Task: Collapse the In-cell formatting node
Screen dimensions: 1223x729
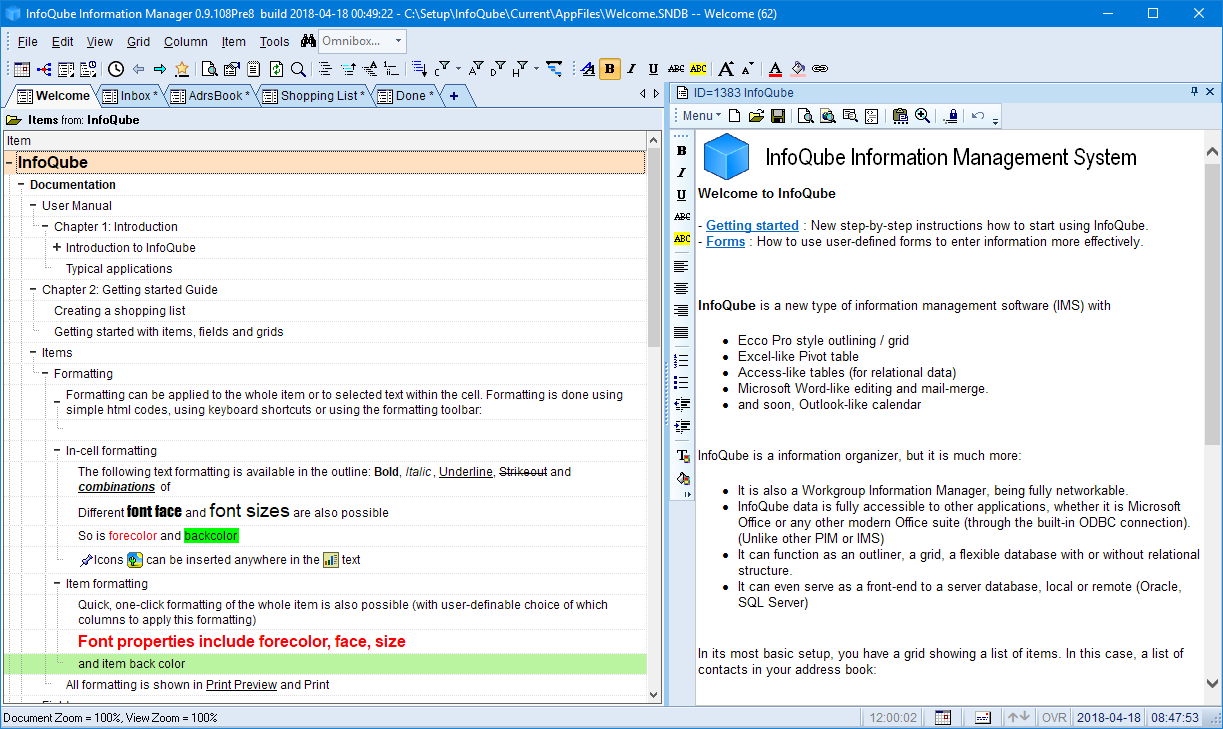Action: (x=57, y=451)
